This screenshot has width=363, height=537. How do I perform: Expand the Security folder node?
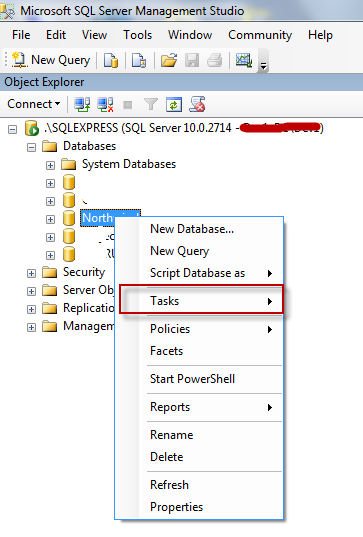(32, 273)
